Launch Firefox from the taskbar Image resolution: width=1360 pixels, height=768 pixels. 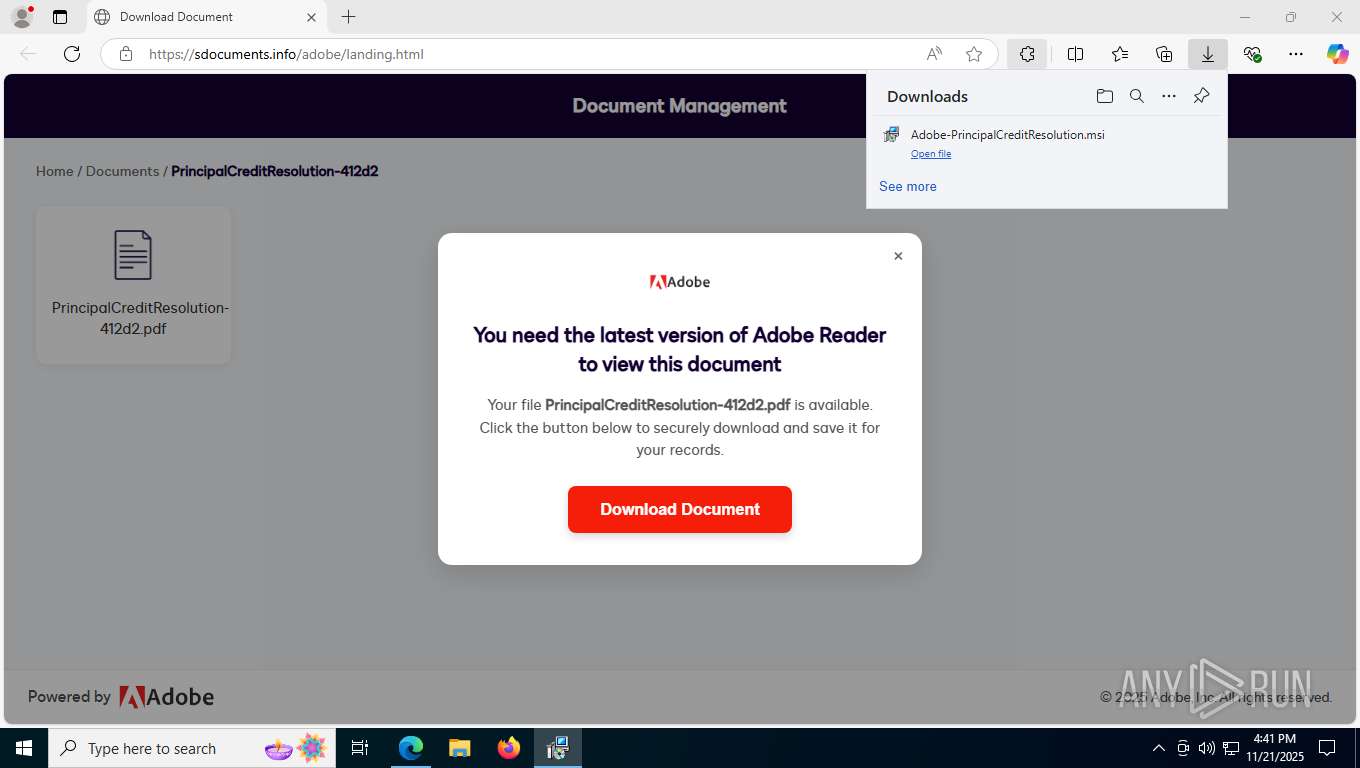[508, 748]
